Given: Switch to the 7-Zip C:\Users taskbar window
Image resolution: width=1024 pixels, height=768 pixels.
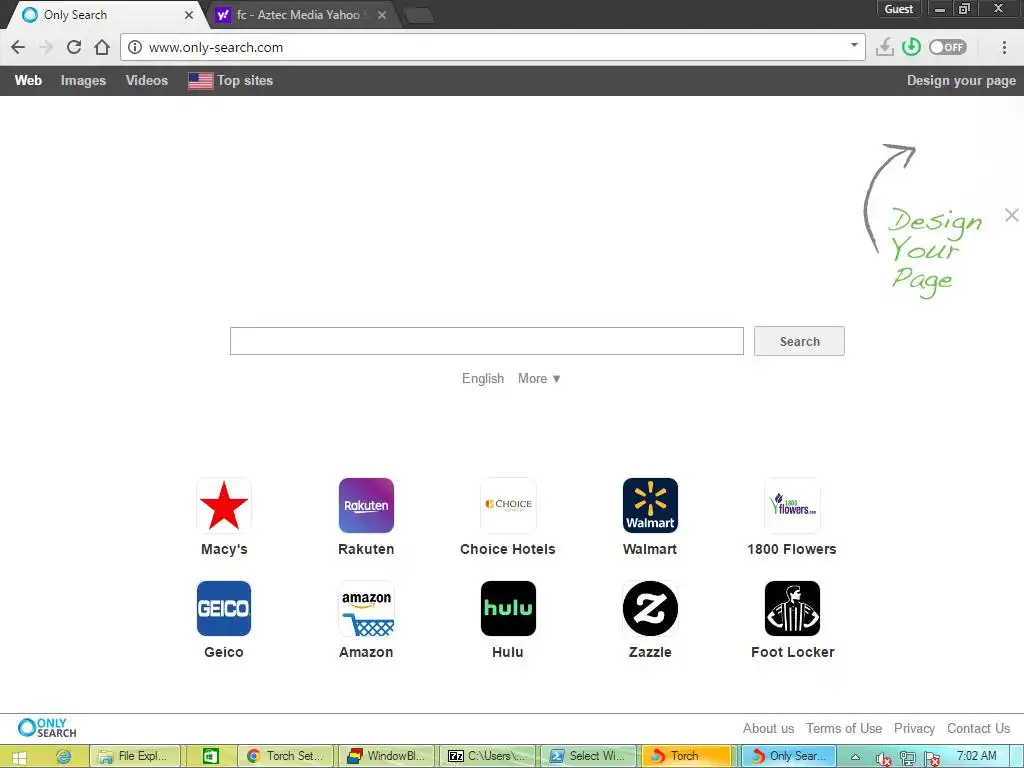Looking at the screenshot, I should point(488,756).
